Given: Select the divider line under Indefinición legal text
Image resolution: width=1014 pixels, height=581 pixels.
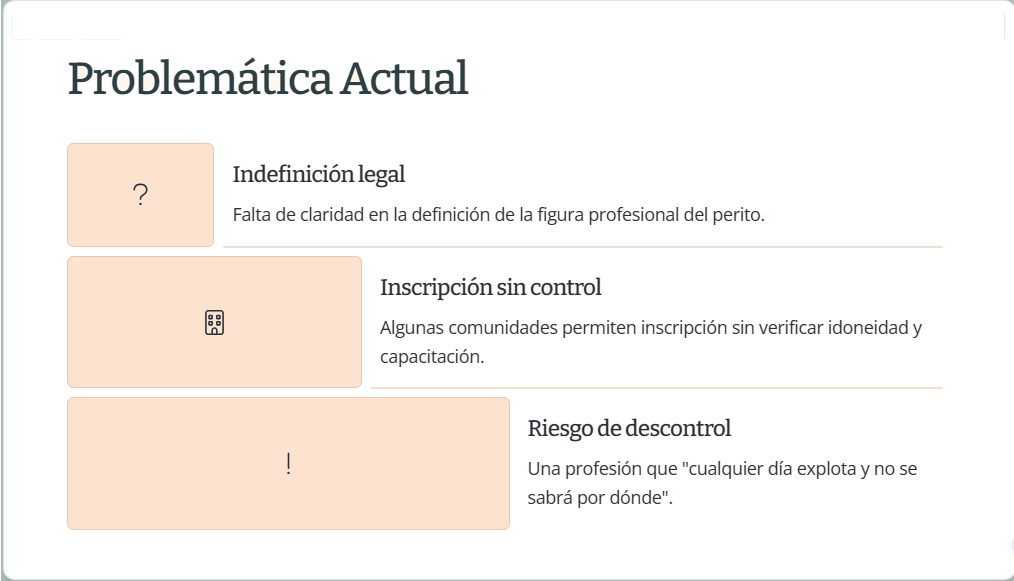Looking at the screenshot, I should [582, 246].
